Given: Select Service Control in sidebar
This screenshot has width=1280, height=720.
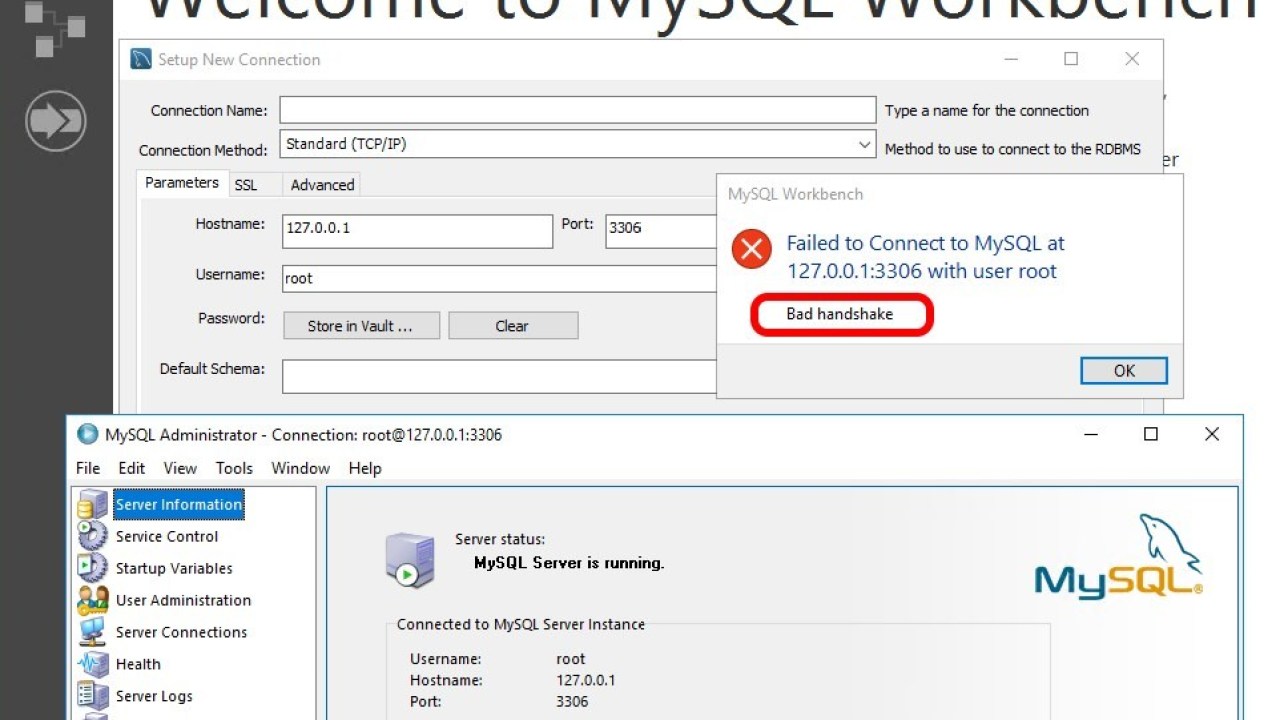Looking at the screenshot, I should point(166,536).
